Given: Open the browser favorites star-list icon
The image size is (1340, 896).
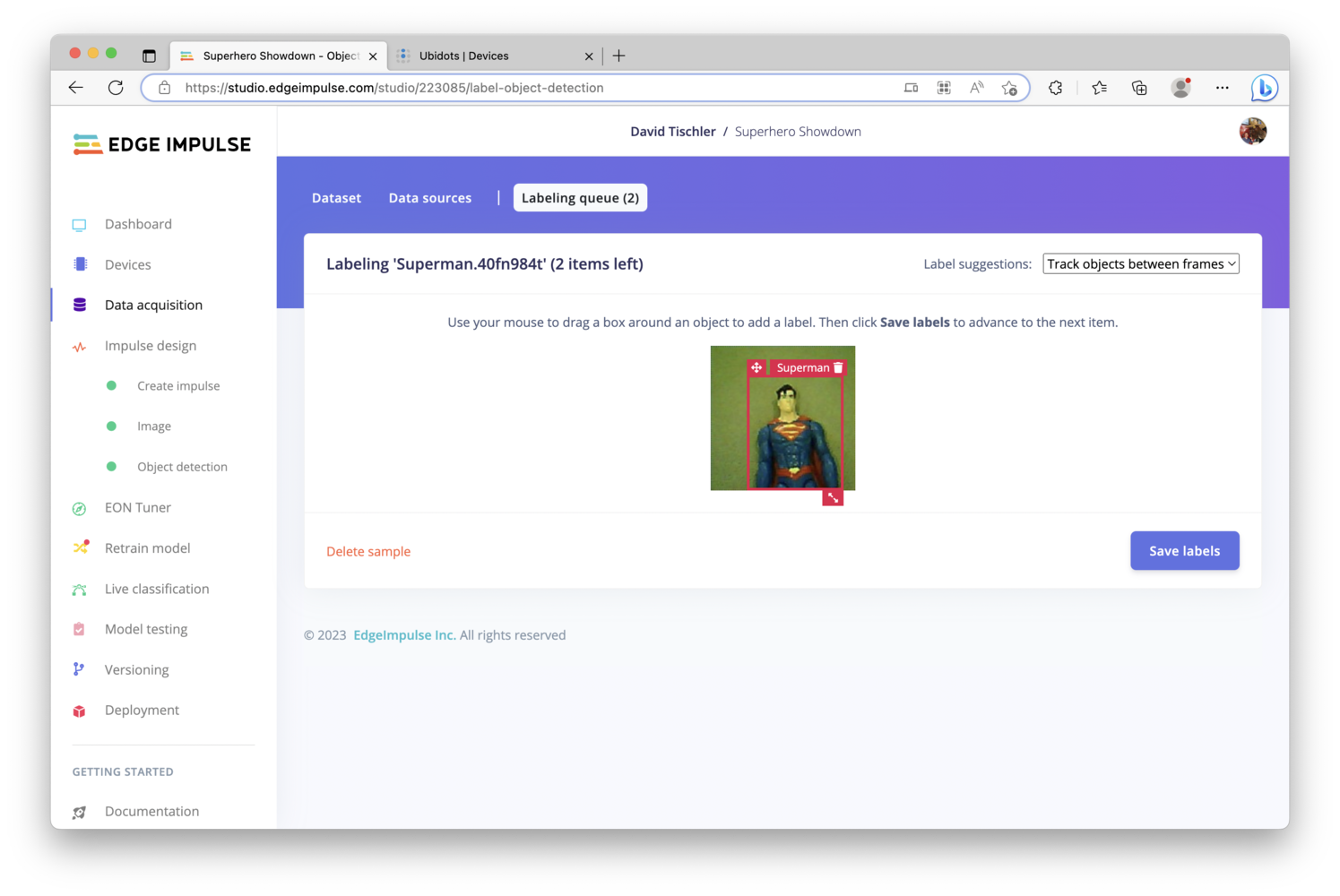Looking at the screenshot, I should coord(1100,88).
